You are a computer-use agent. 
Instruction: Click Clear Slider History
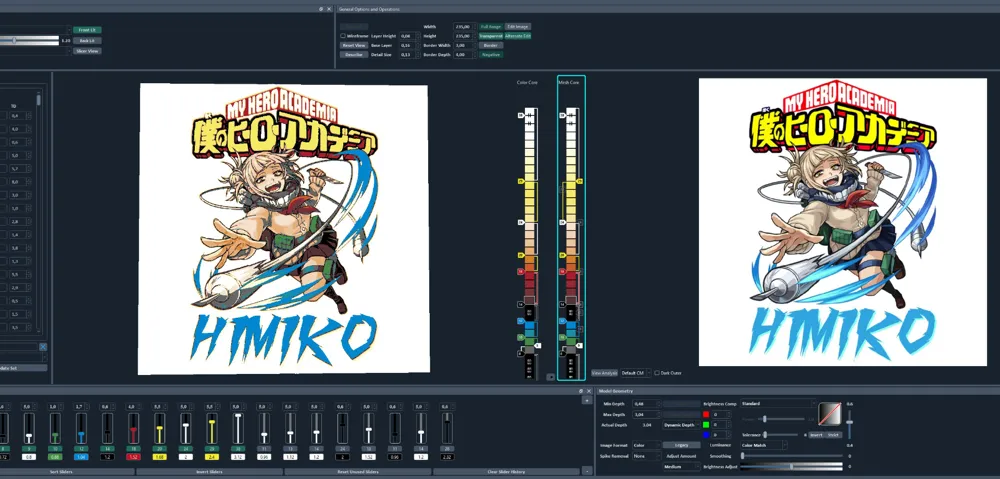(x=506, y=472)
